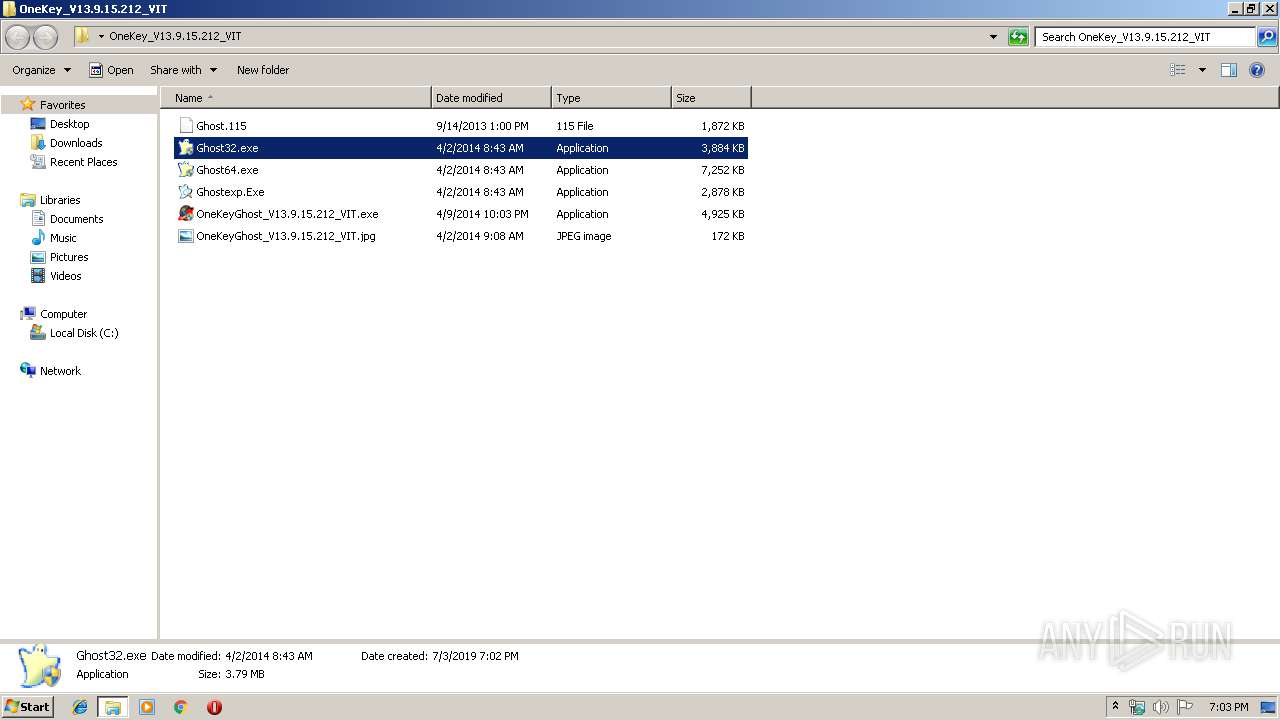This screenshot has height=720, width=1280.
Task: Open the Share with dropdown
Action: coord(183,70)
